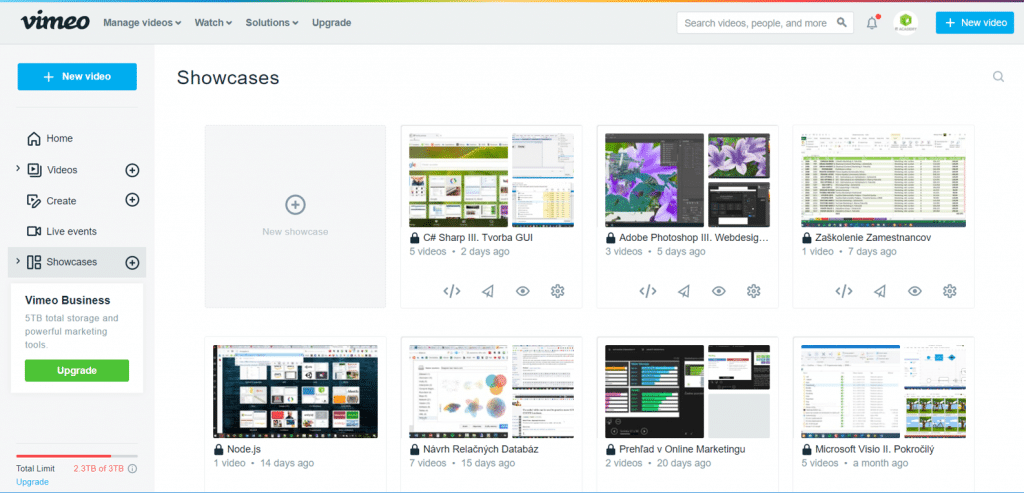Open the IT Academy profile avatar
The height and width of the screenshot is (493, 1024).
pos(905,23)
